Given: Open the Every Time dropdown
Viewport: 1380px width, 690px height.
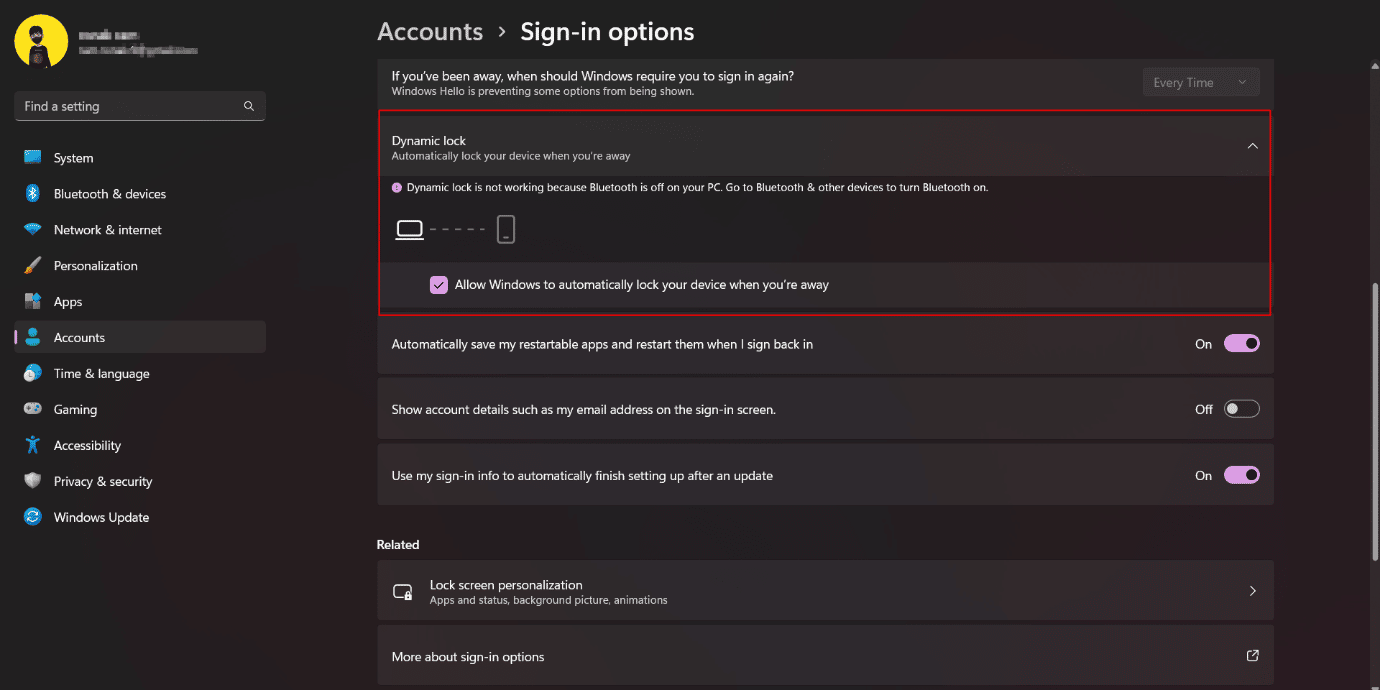Looking at the screenshot, I should (1201, 83).
